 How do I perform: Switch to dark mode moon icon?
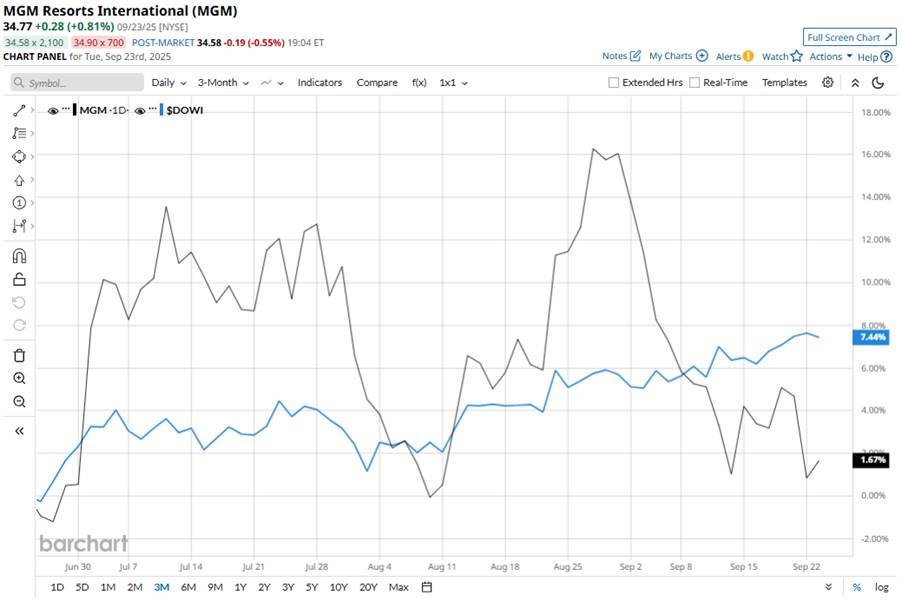pos(878,83)
